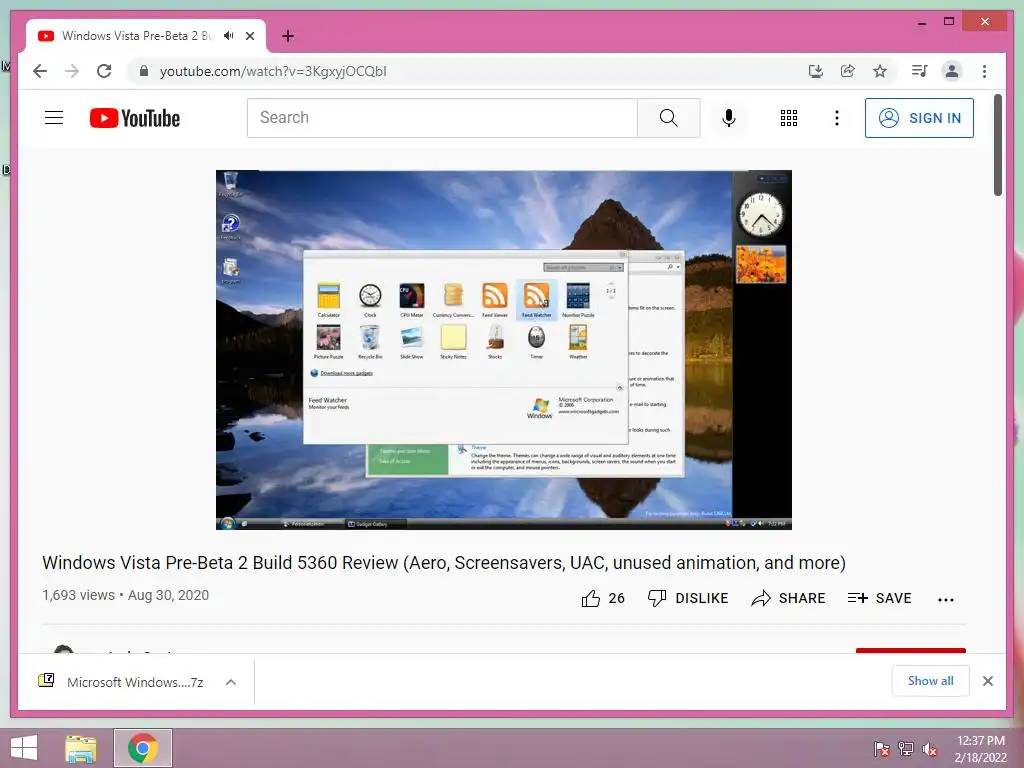
Task: Click SAVE to add to a playlist
Action: pyautogui.click(x=879, y=598)
